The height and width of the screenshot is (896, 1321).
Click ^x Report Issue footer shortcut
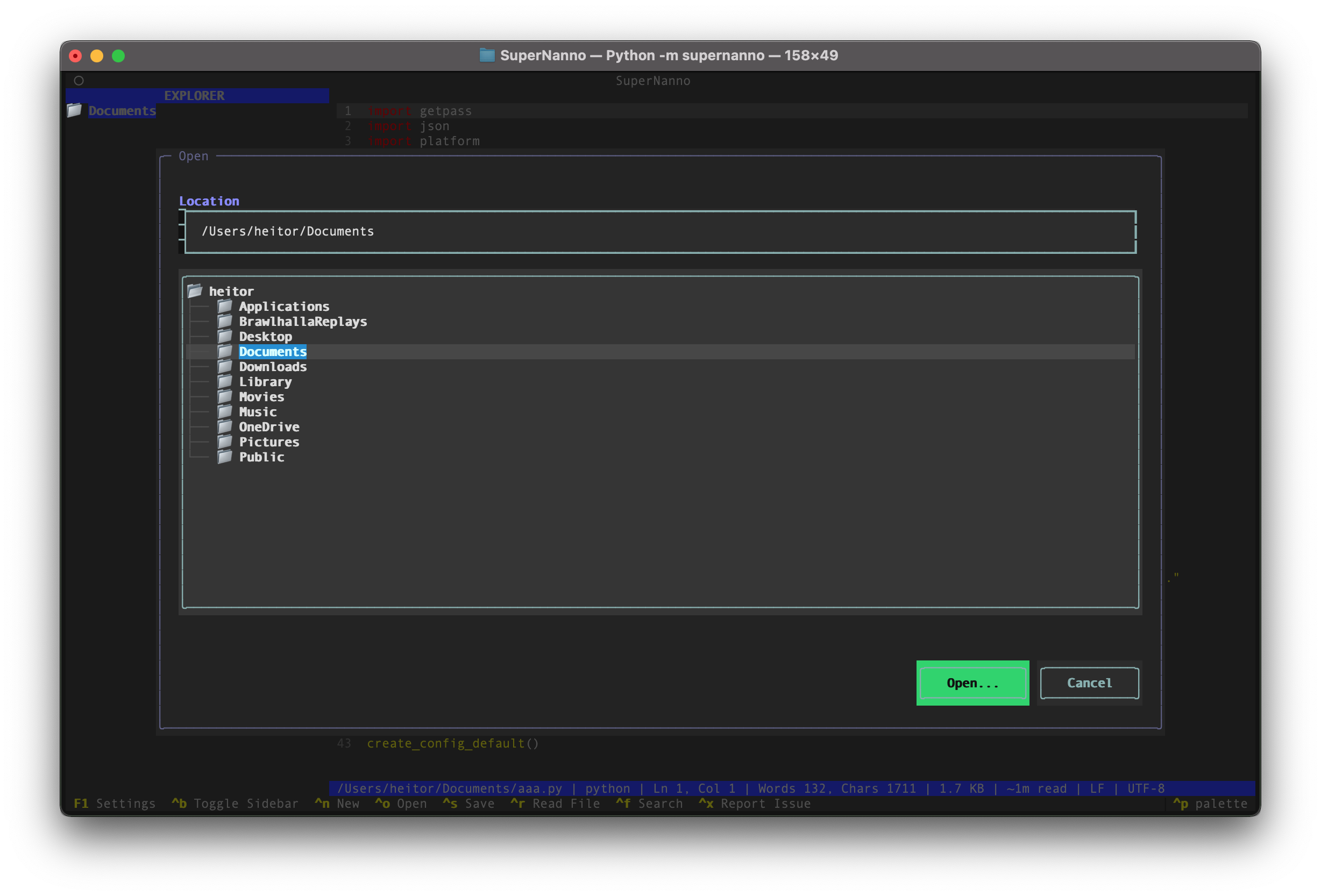tap(755, 803)
